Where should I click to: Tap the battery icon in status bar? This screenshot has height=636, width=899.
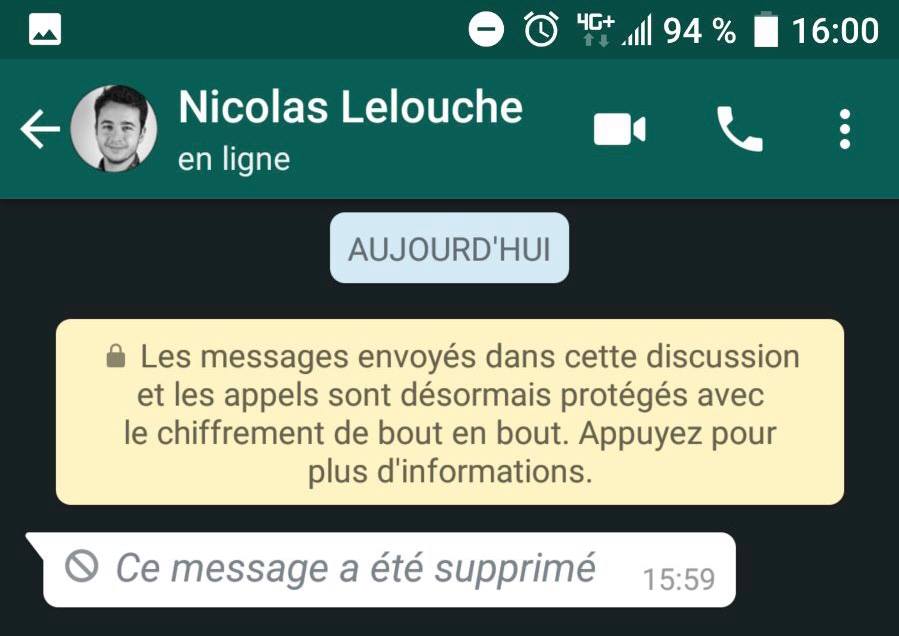click(x=765, y=30)
